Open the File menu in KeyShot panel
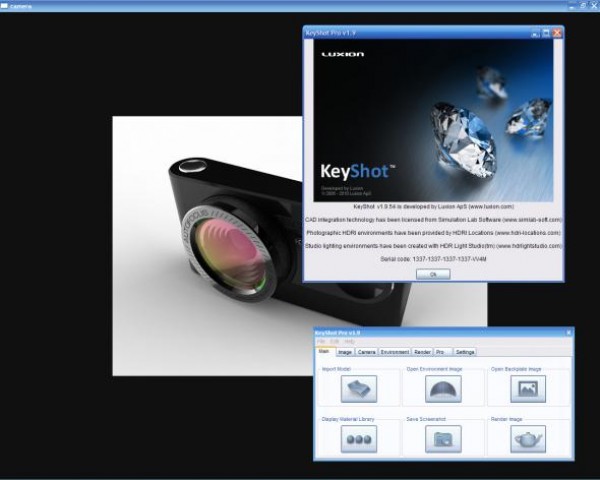 click(x=321, y=341)
